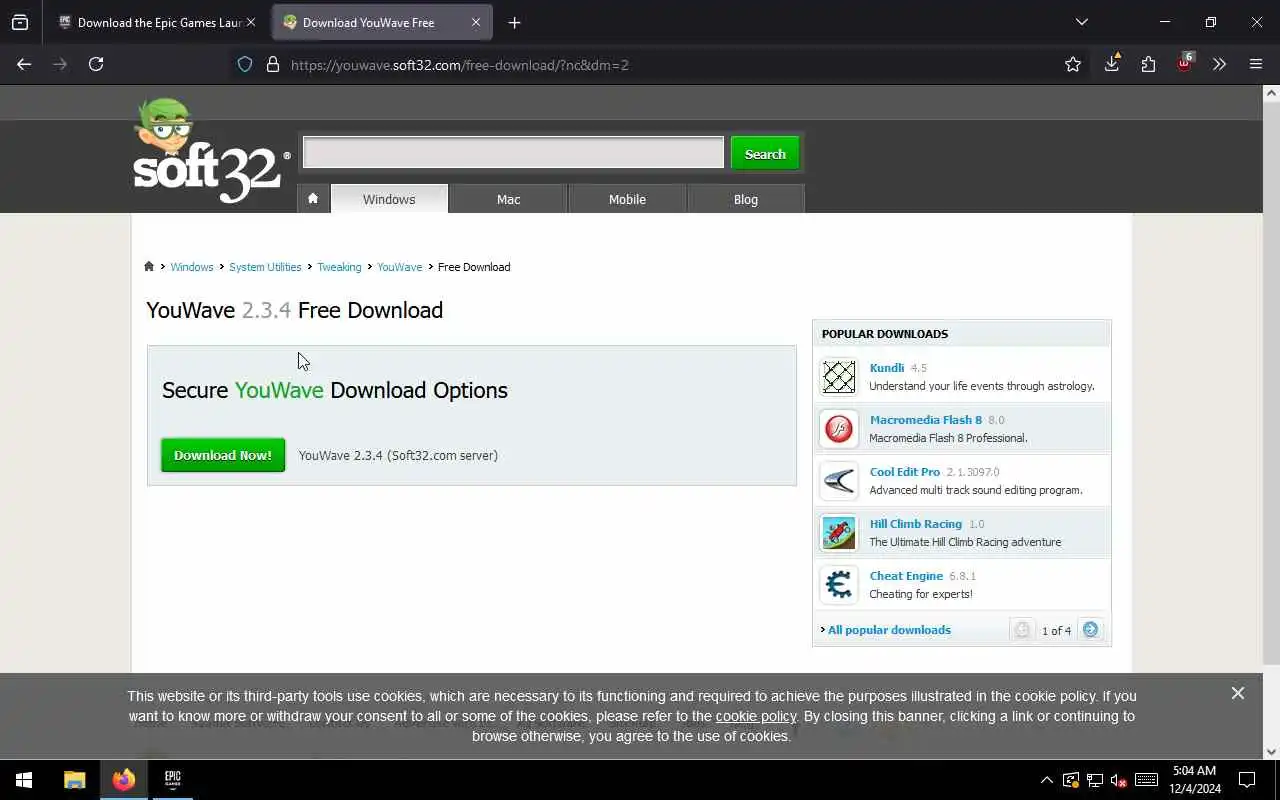
Task: Click the page vertical scrollbar
Action: [x=1271, y=383]
